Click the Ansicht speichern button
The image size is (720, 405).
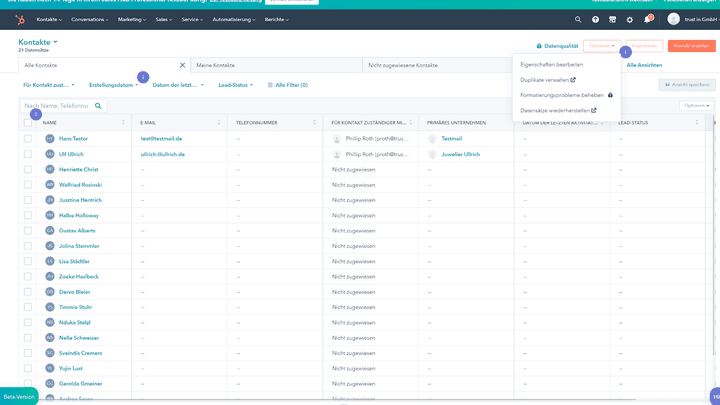click(687, 85)
